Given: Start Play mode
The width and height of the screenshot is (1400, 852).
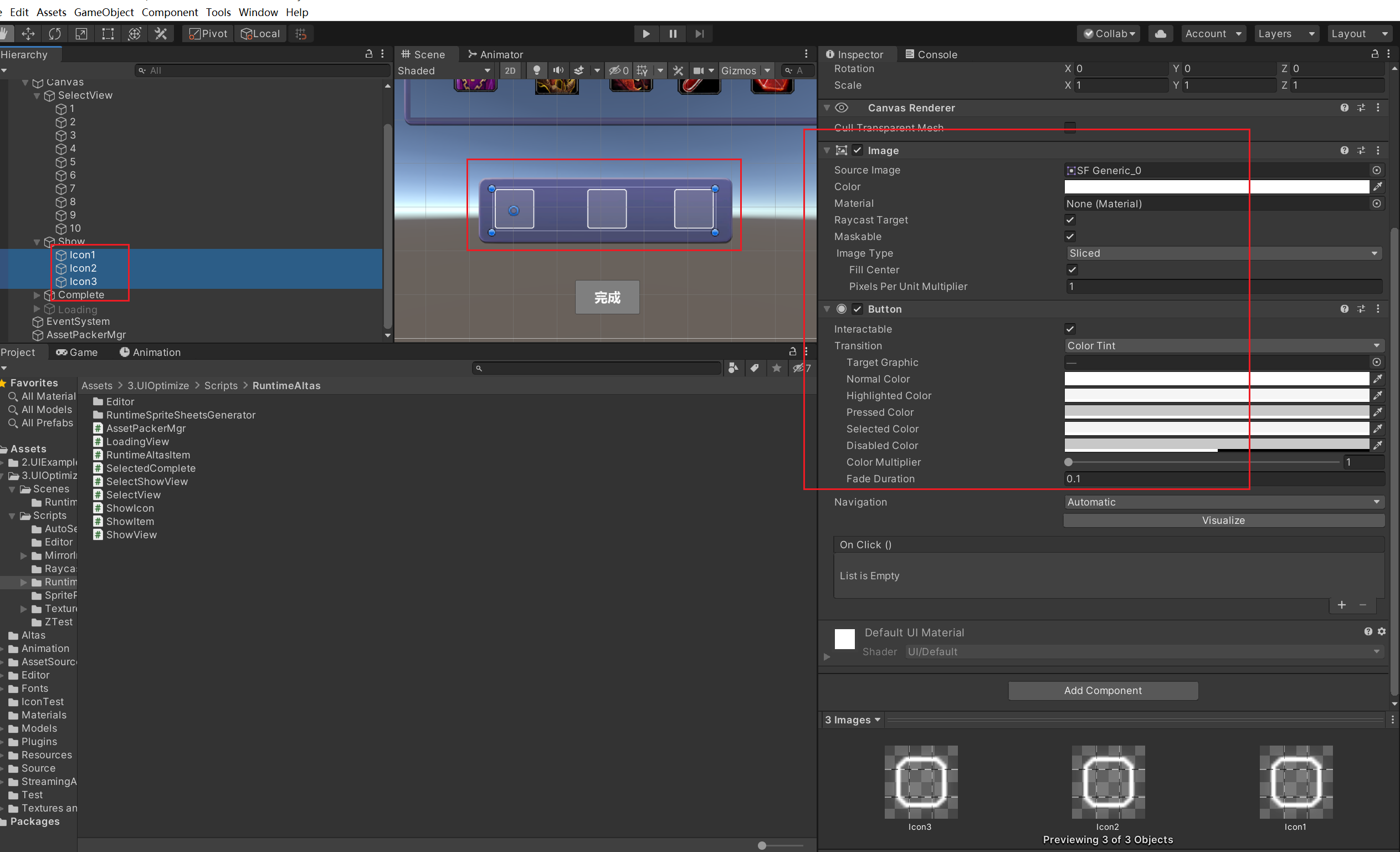Looking at the screenshot, I should tap(646, 33).
